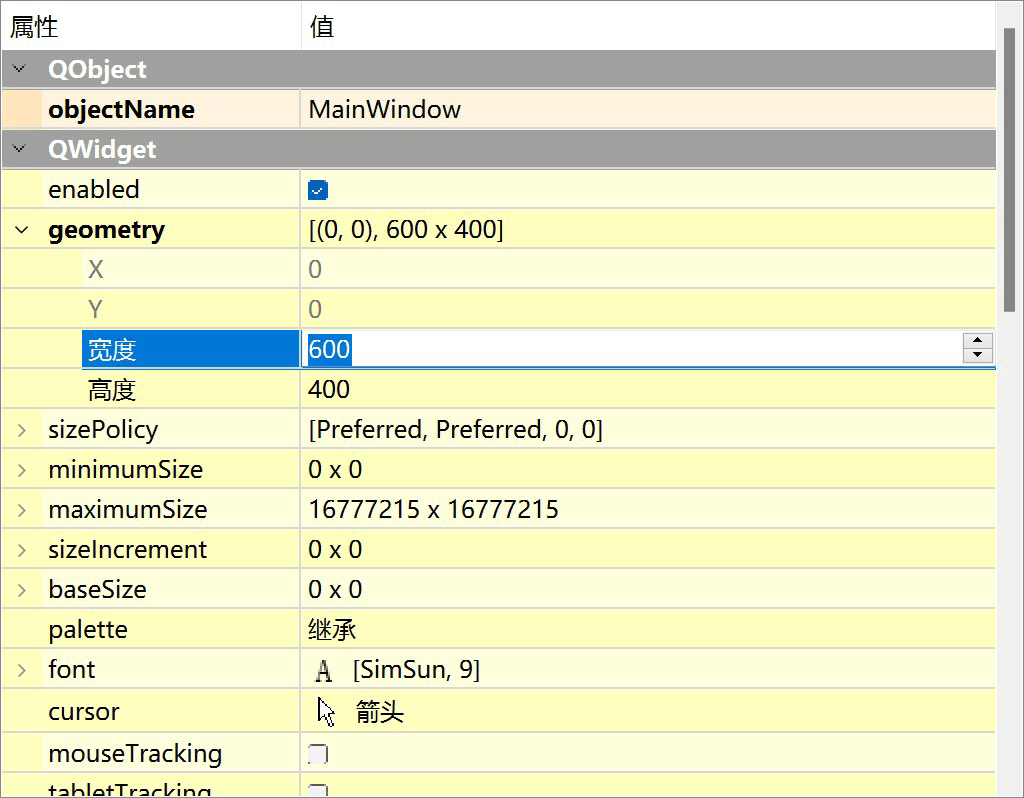Viewport: 1024px width, 798px height.
Task: Click the arrow cursor icon
Action: tap(326, 711)
